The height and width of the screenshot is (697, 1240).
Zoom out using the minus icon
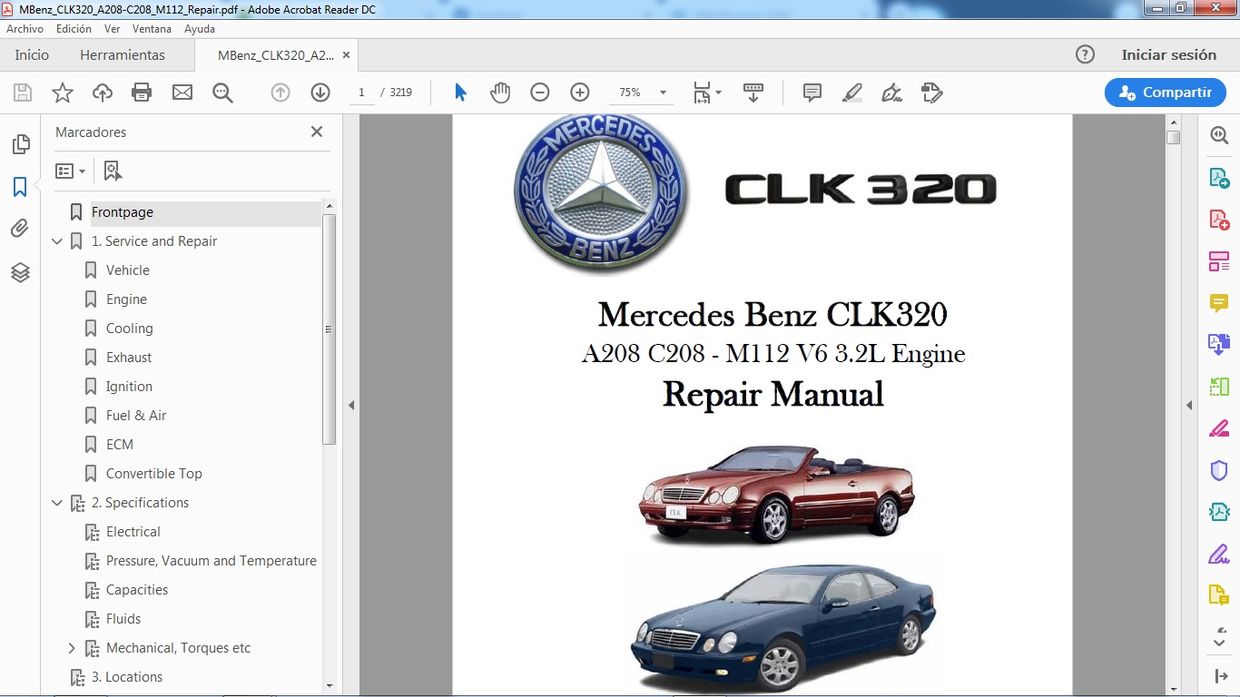coord(540,92)
